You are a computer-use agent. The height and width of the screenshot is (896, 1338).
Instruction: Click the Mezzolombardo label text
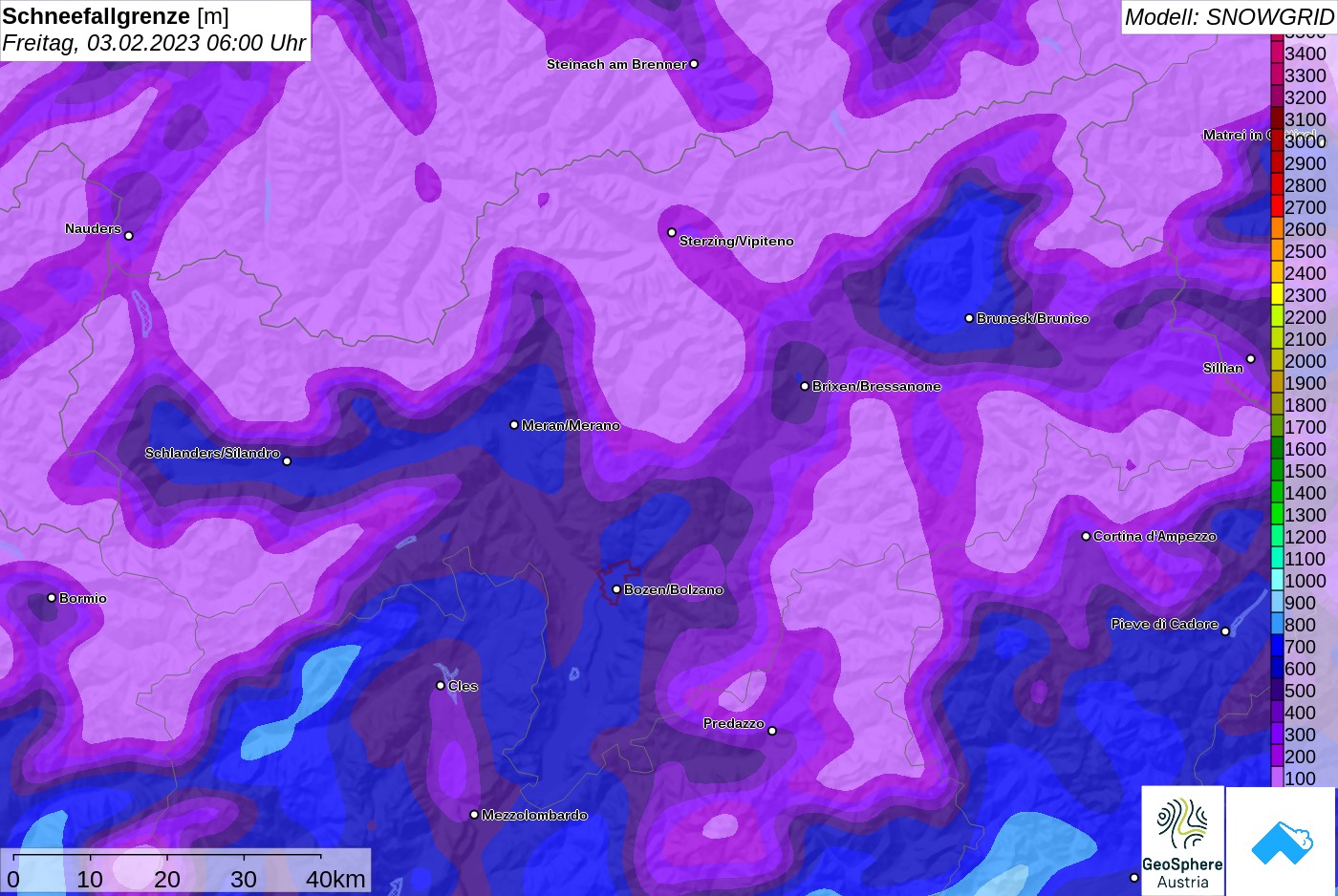[x=534, y=815]
